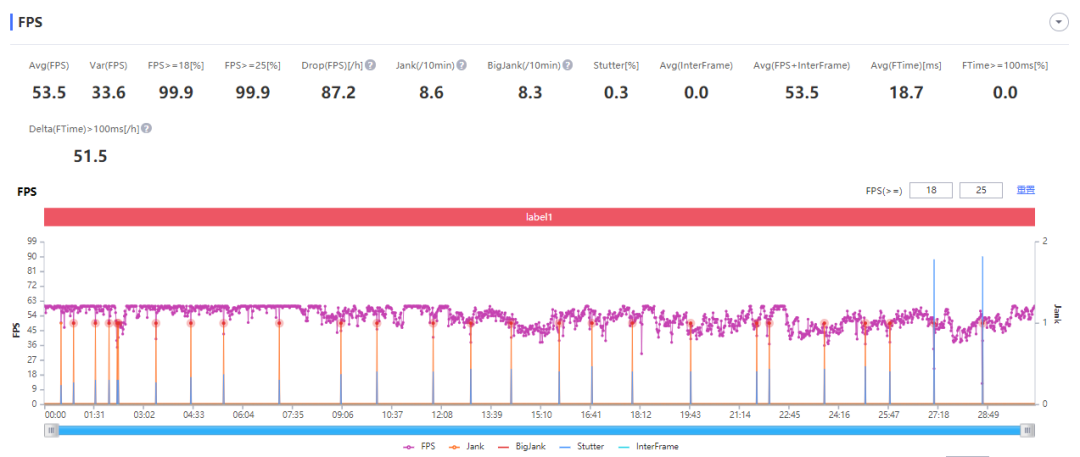Click the 00:00 time axis label
This screenshot has height=457, width=1080.
coord(55,416)
